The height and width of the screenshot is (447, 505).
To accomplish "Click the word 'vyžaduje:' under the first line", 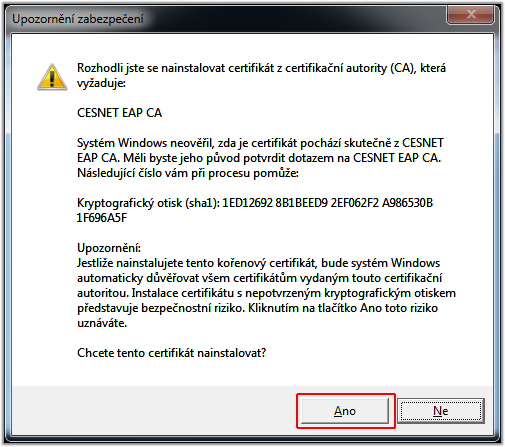I will pos(101,83).
